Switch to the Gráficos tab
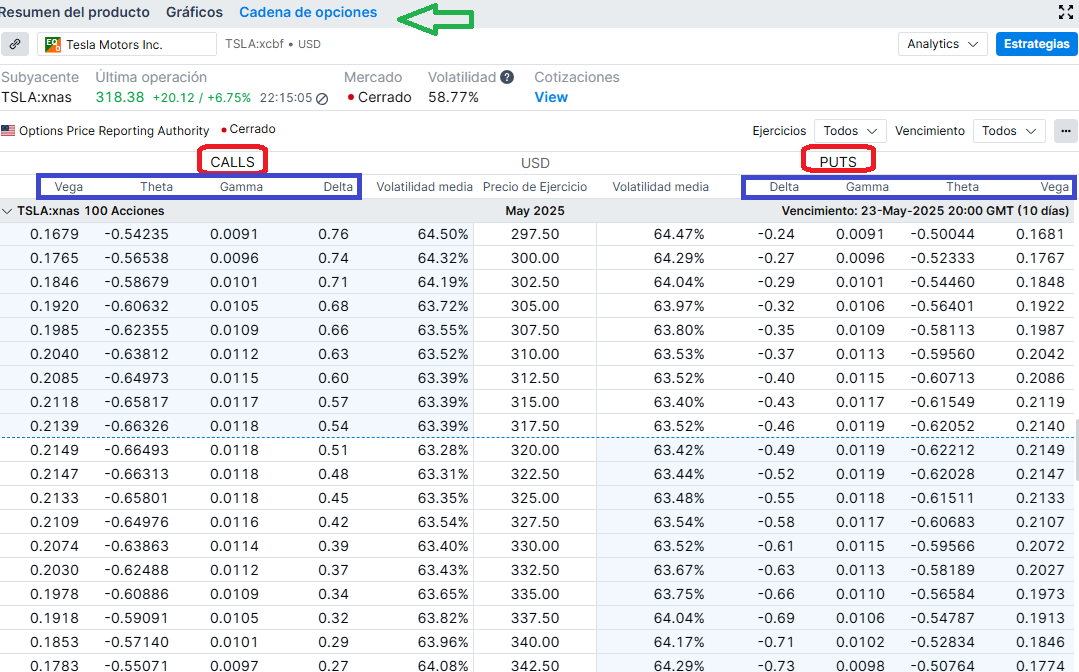The width and height of the screenshot is (1079, 672). (x=195, y=12)
